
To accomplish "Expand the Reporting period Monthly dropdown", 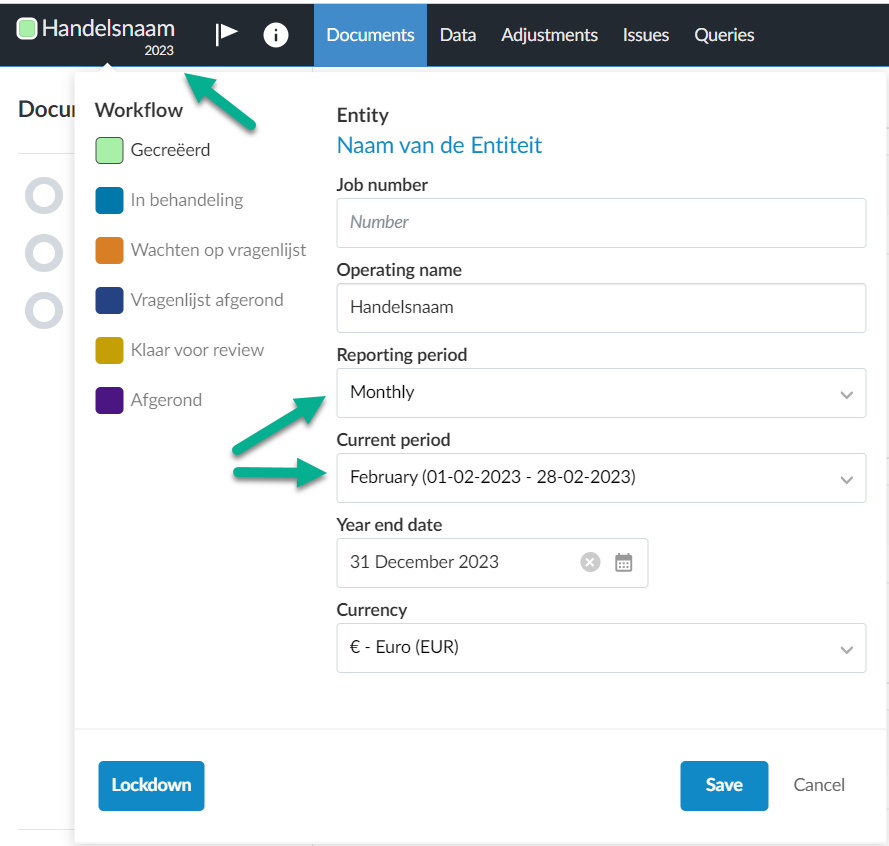I will tap(601, 393).
